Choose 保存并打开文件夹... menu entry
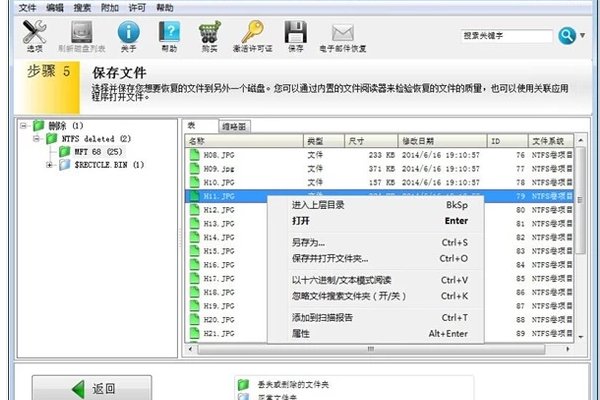The image size is (600, 400). click(375, 258)
